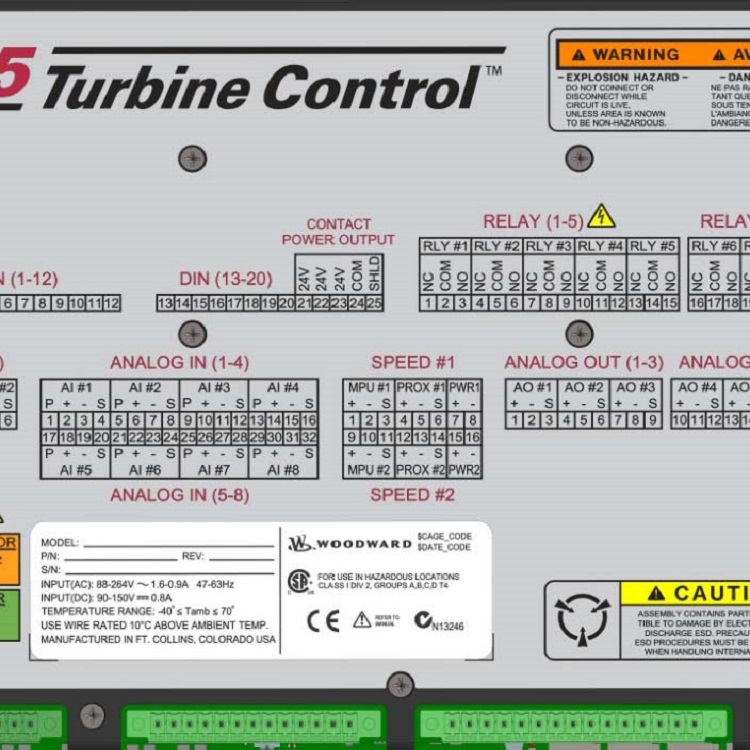This screenshot has width=750, height=750.
Task: Click FOR USE IN HAZARDOUS LOCATIONS text
Action: tap(388, 577)
